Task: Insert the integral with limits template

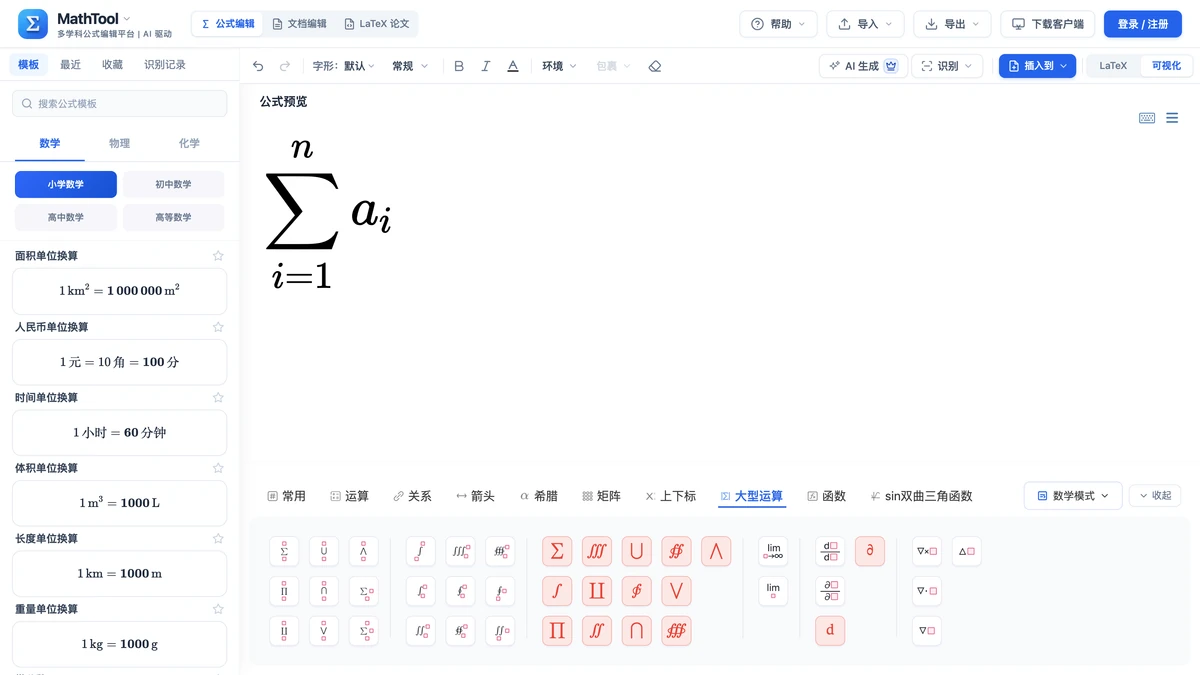Action: pyautogui.click(x=421, y=551)
